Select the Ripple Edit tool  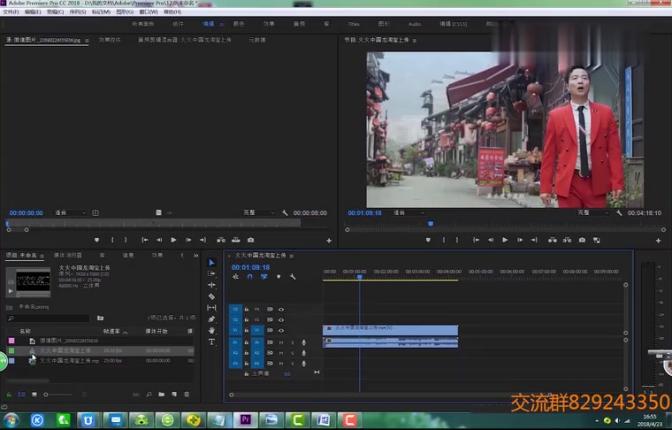pos(211,285)
